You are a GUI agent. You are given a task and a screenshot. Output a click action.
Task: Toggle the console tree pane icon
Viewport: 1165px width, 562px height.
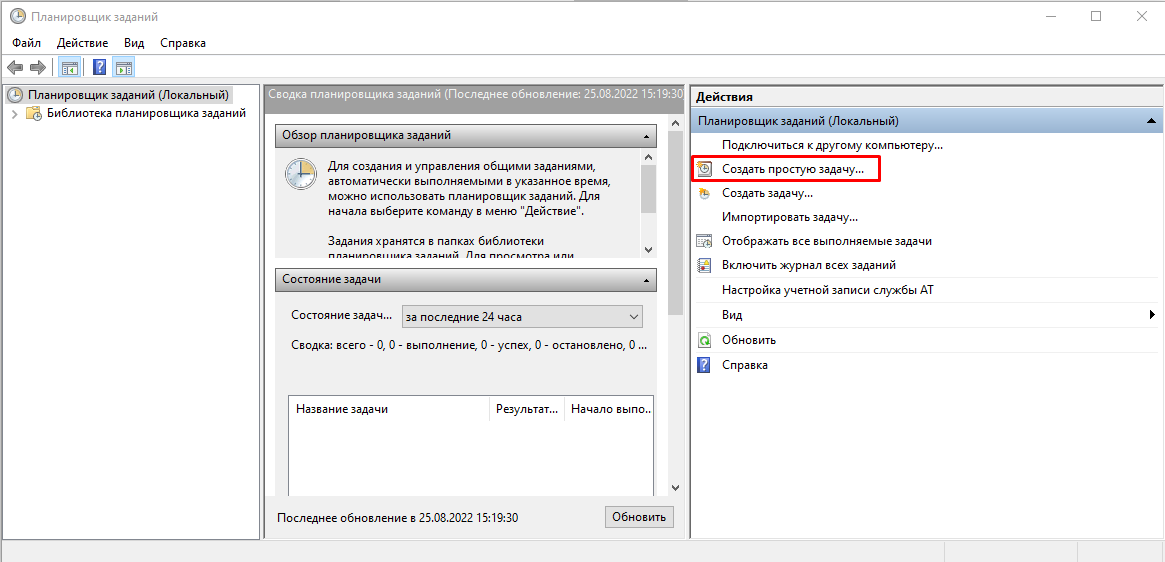(69, 67)
